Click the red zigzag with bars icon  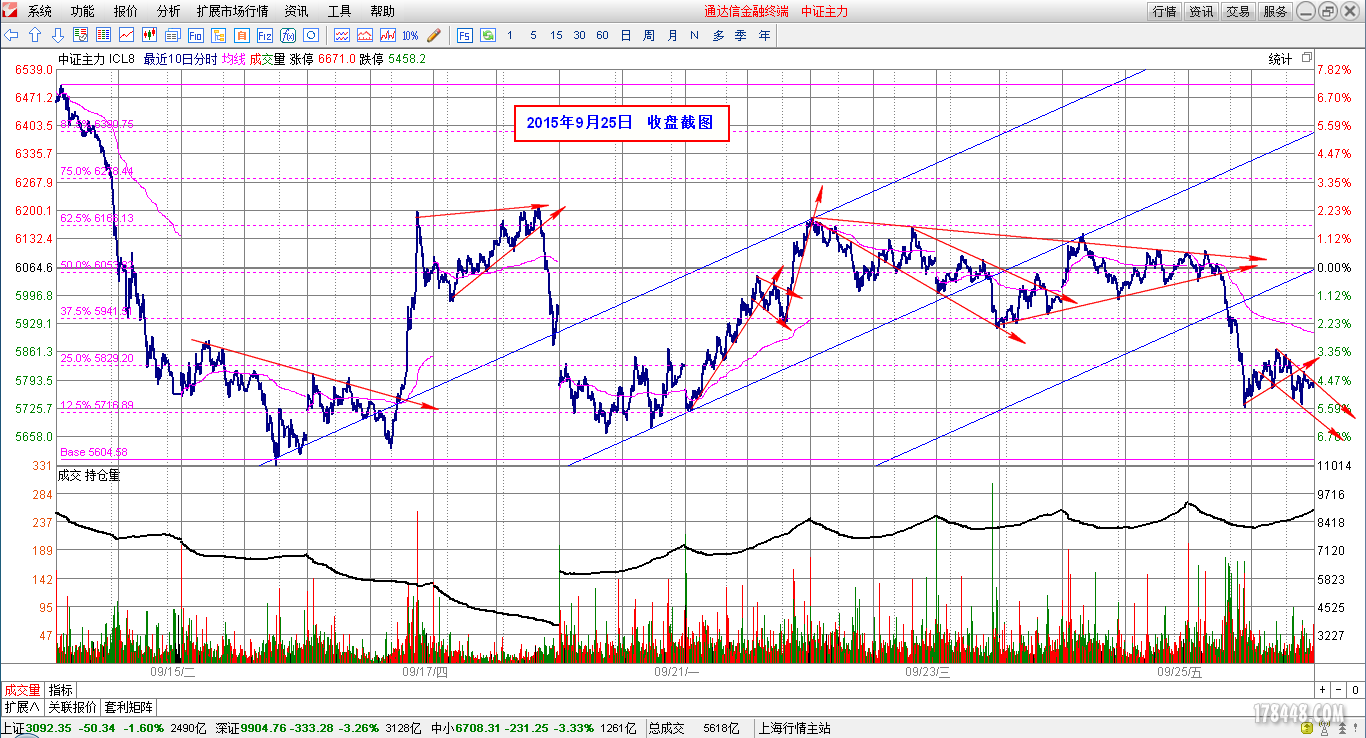click(x=387, y=35)
